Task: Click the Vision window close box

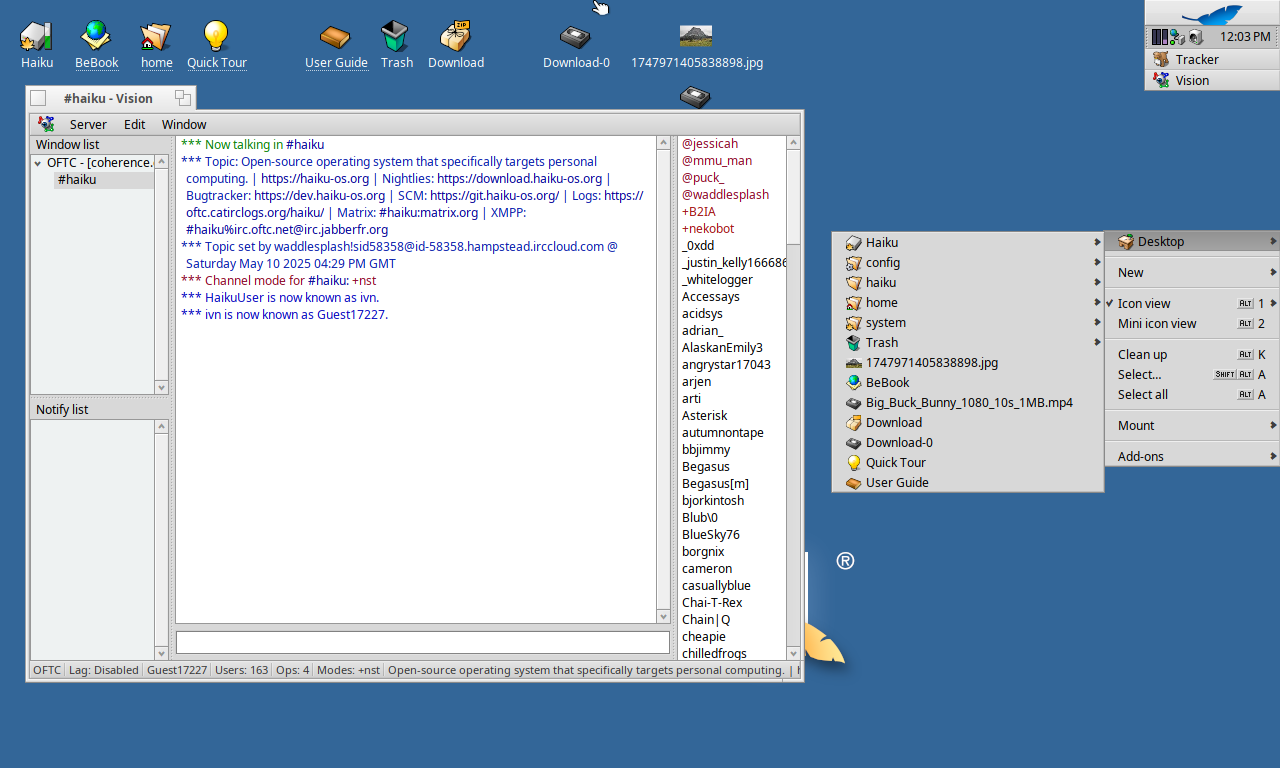Action: (38, 98)
